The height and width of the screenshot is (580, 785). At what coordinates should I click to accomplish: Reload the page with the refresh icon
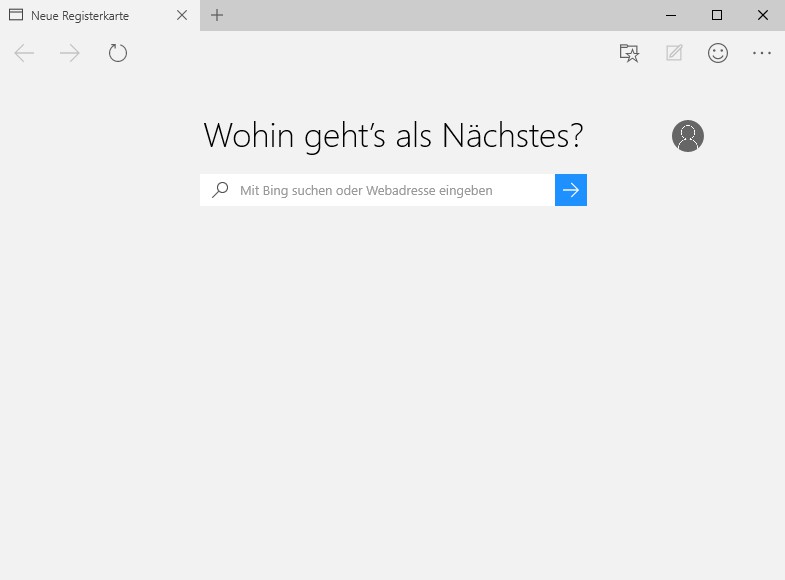(x=118, y=54)
